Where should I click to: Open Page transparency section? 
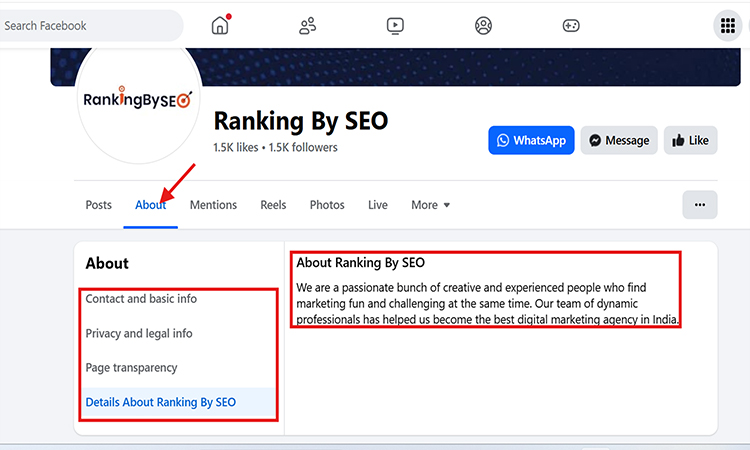pyautogui.click(x=131, y=367)
